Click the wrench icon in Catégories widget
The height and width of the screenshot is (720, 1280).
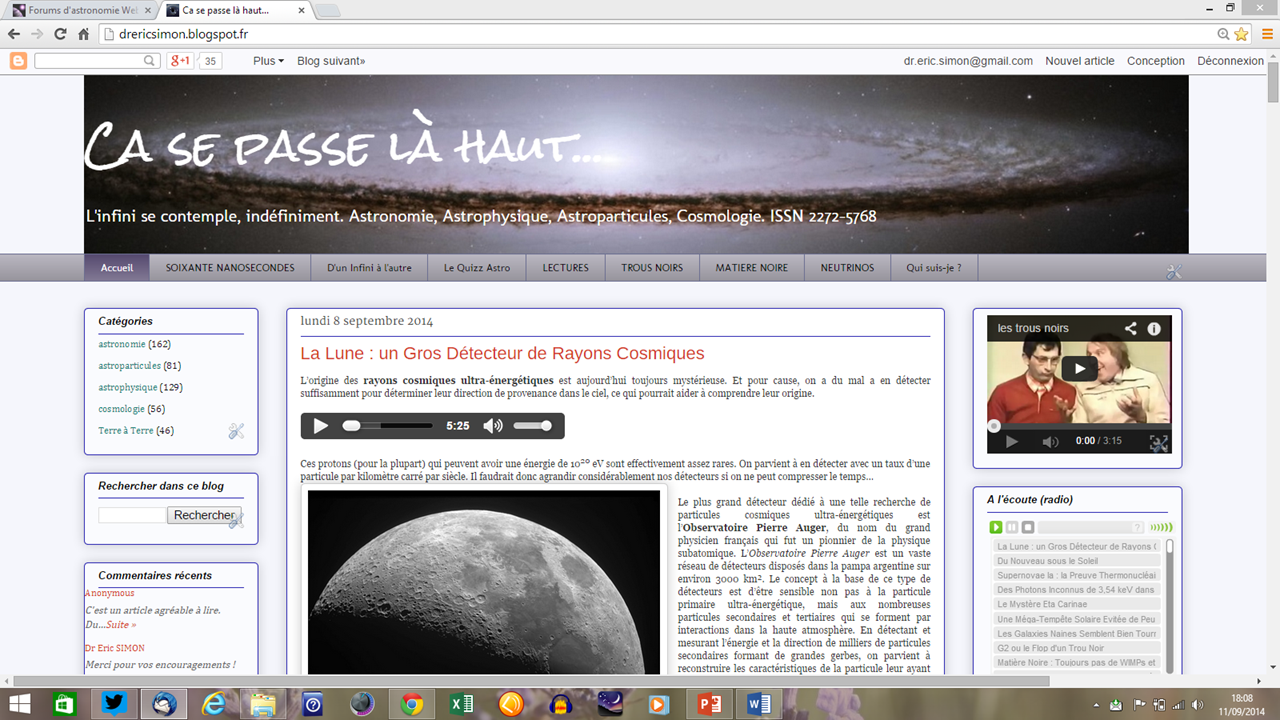point(236,431)
